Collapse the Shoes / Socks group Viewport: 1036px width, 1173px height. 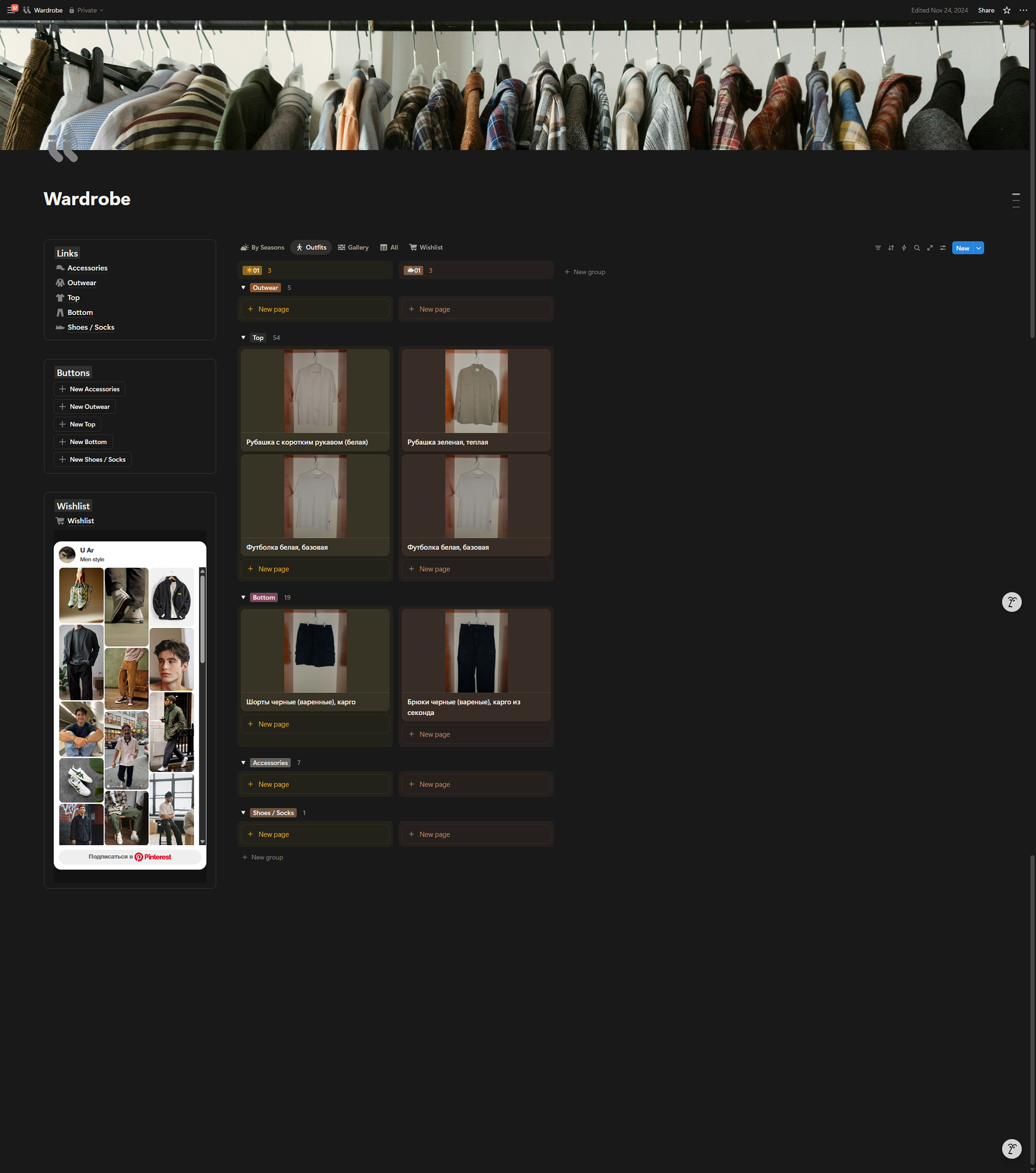point(243,812)
